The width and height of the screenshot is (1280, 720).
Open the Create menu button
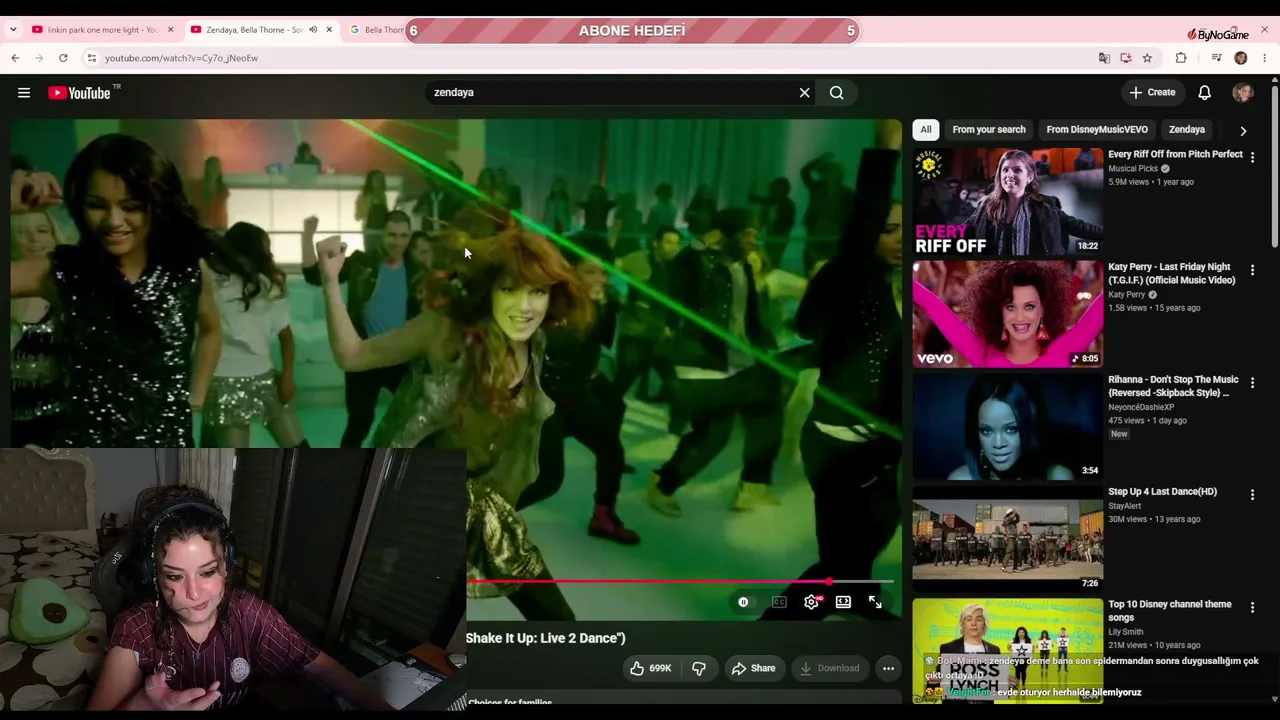[x=1152, y=93]
